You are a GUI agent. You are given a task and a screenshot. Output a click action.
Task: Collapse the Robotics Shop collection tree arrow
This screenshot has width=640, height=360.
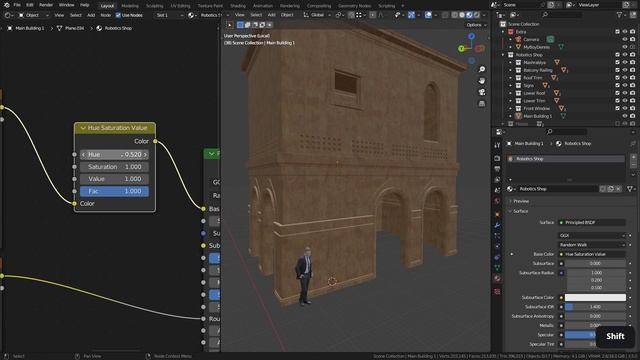(x=503, y=55)
